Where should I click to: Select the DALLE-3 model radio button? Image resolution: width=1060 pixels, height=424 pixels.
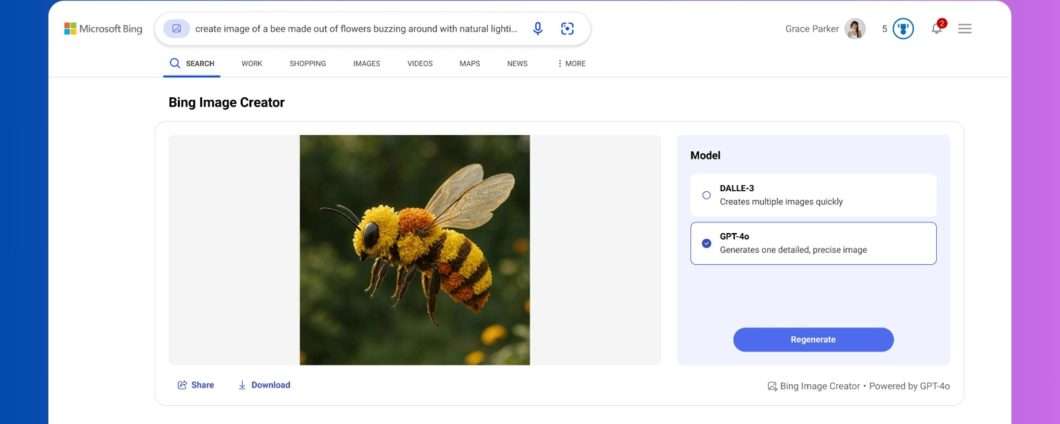click(x=707, y=195)
